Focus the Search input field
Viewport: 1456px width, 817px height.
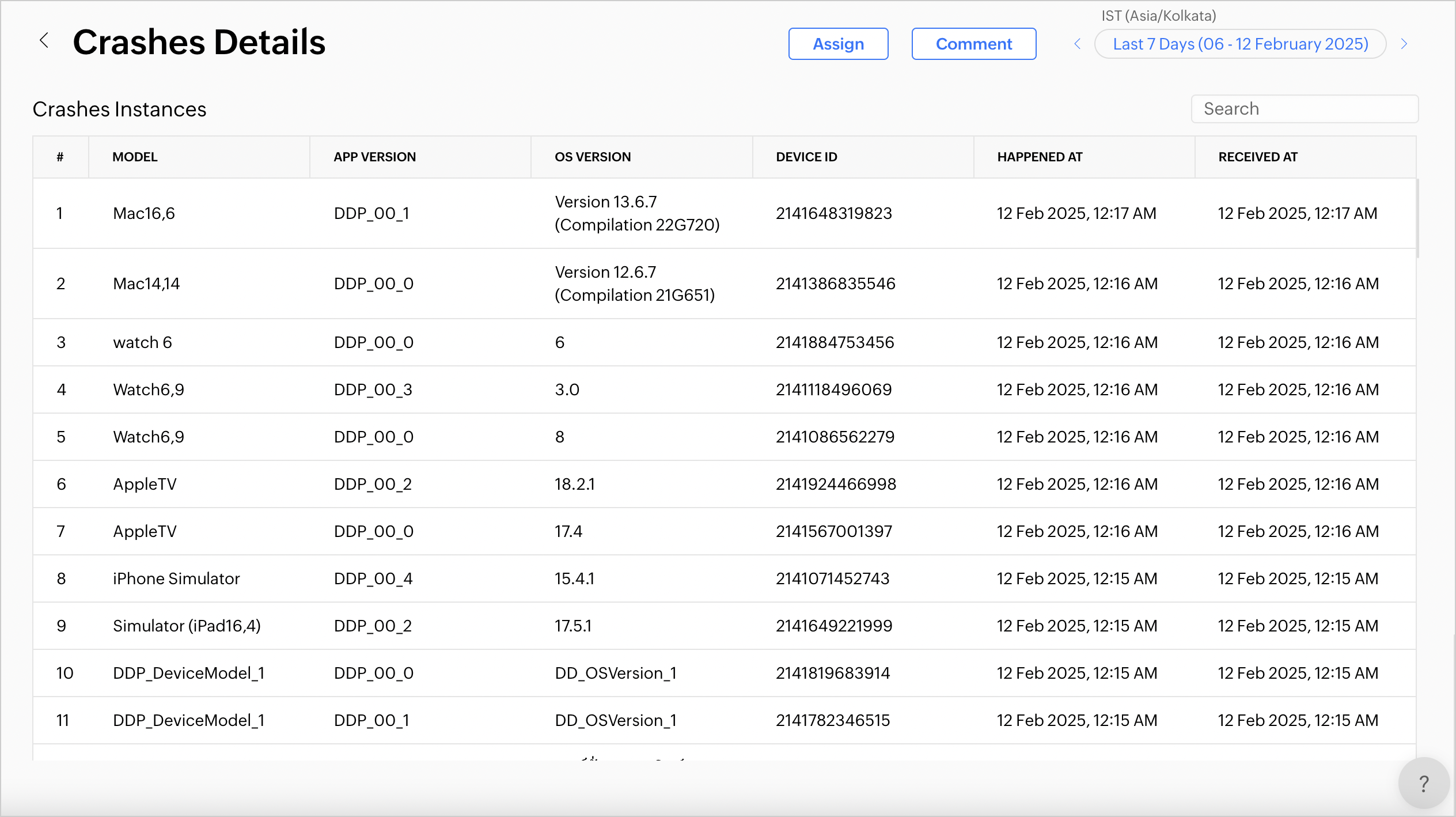1304,109
